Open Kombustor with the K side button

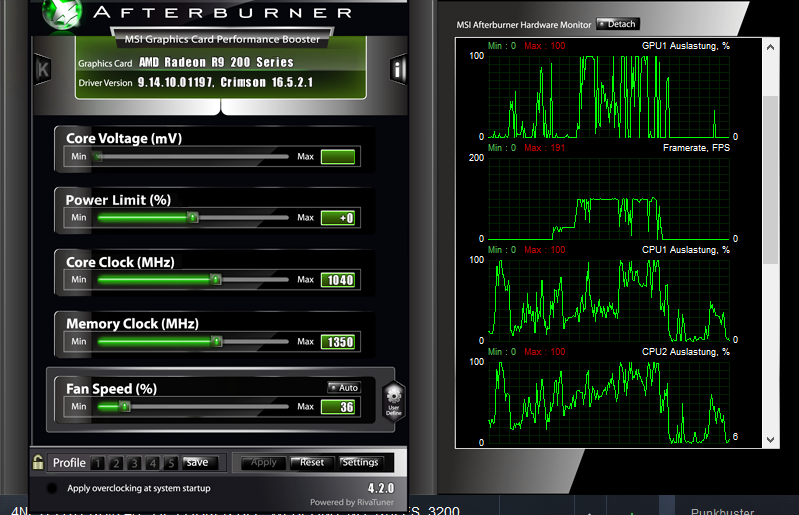tap(42, 69)
